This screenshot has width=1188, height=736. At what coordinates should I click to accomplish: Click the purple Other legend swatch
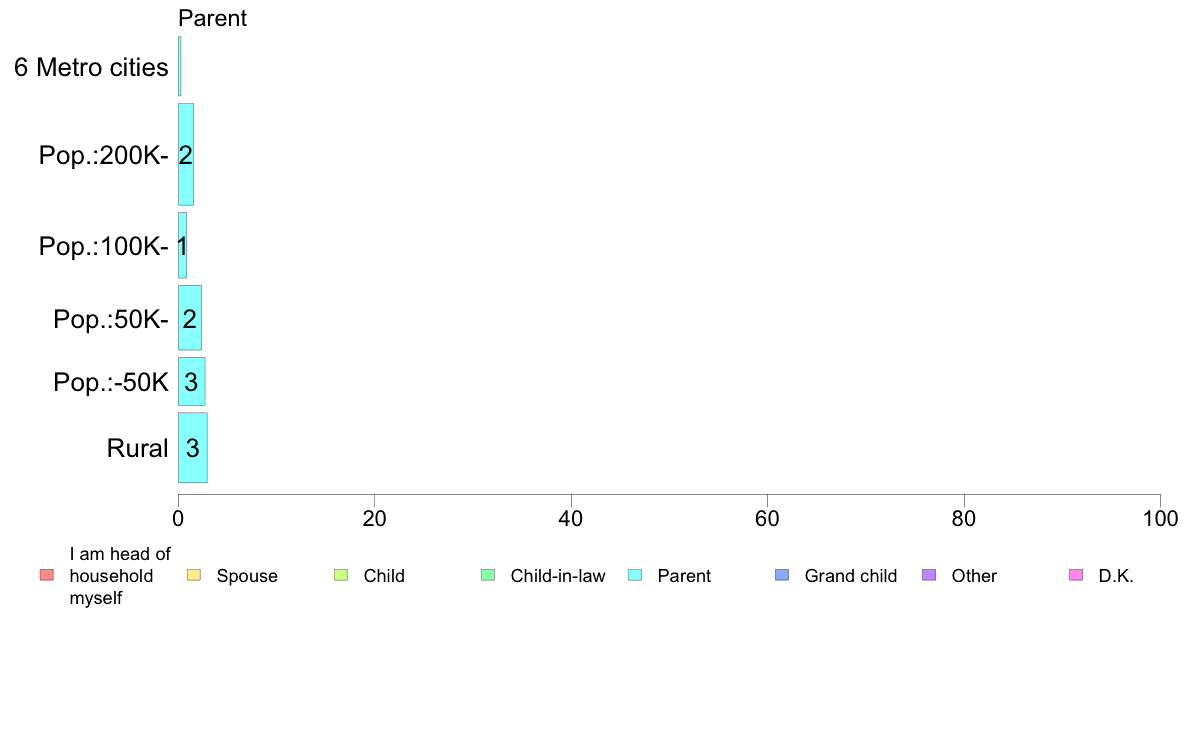pyautogui.click(x=929, y=575)
